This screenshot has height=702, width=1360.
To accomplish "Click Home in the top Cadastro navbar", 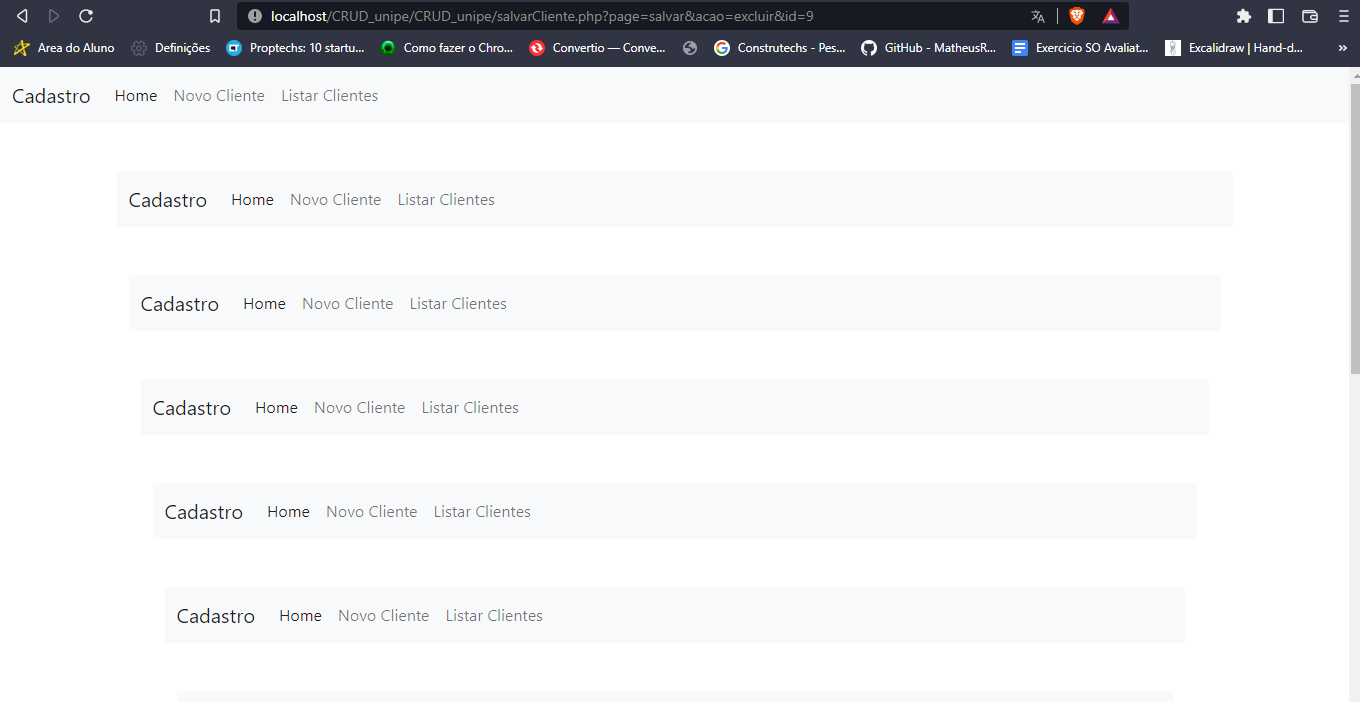I will pos(136,95).
